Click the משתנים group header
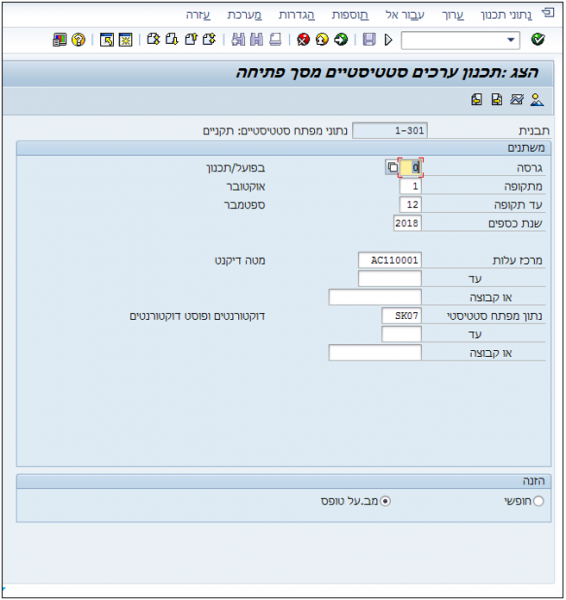This screenshot has height=600, width=566. pyautogui.click(x=284, y=148)
